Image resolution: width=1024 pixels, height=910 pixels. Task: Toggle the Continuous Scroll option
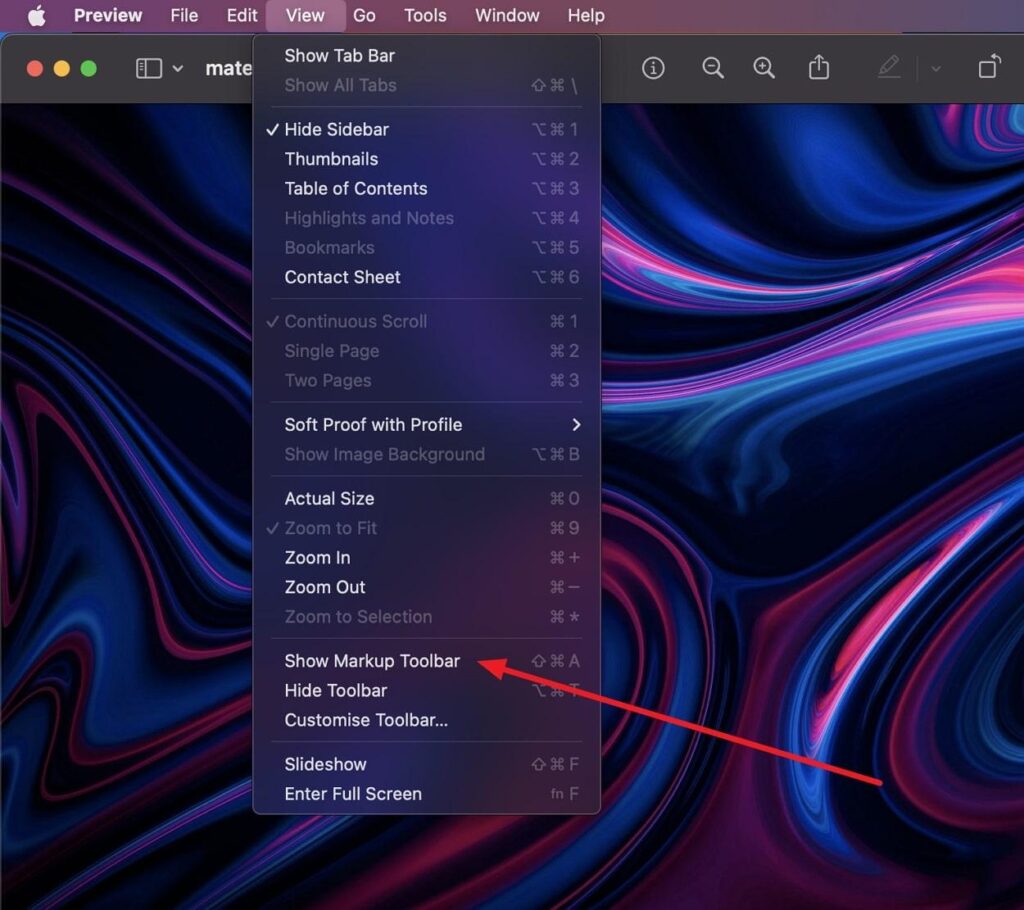click(x=426, y=321)
